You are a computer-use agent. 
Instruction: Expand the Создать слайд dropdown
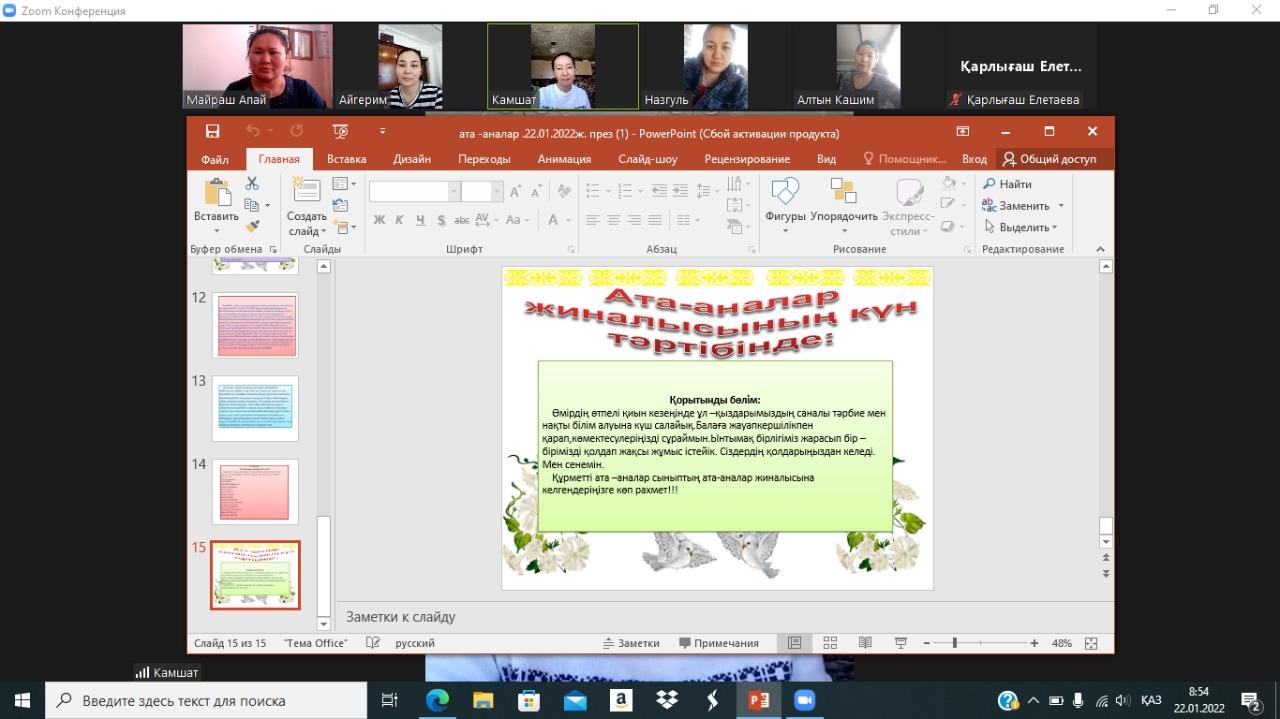(x=306, y=232)
